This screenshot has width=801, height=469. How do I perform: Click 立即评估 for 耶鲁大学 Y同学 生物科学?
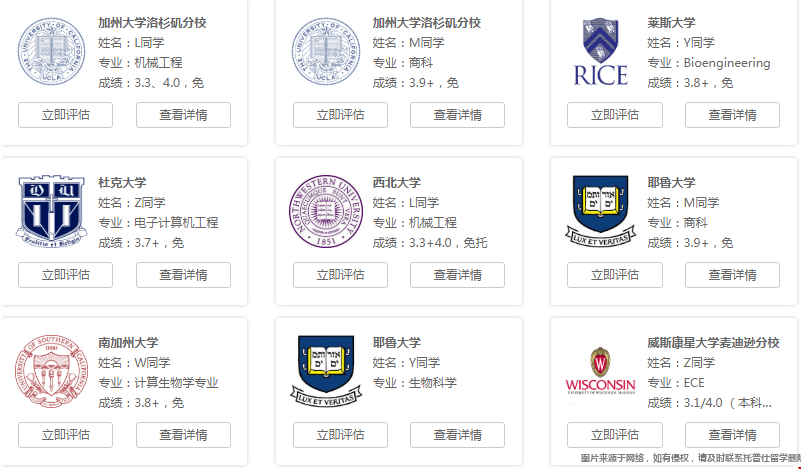pyautogui.click(x=340, y=435)
